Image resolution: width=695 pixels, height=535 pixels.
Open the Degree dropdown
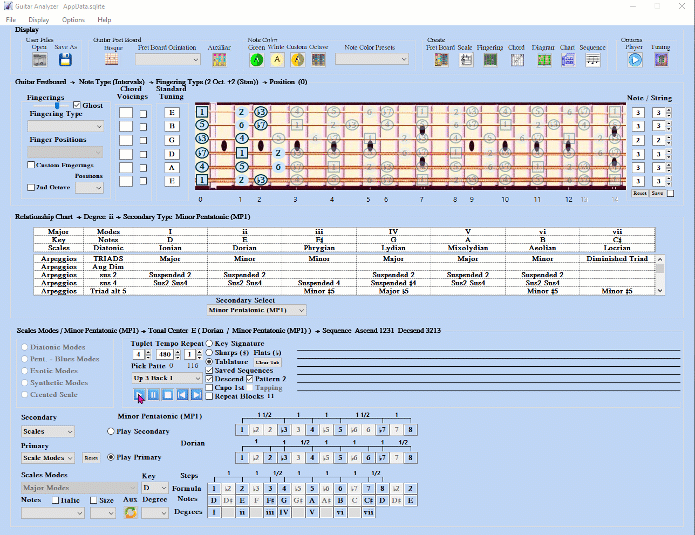pos(155,513)
